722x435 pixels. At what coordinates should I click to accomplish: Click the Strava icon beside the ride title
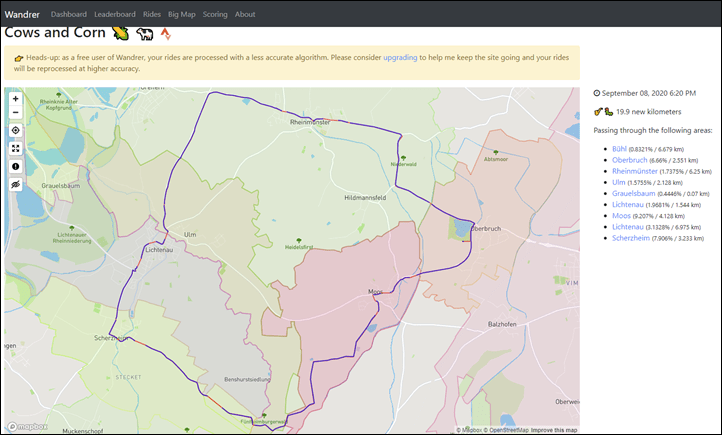[x=166, y=34]
